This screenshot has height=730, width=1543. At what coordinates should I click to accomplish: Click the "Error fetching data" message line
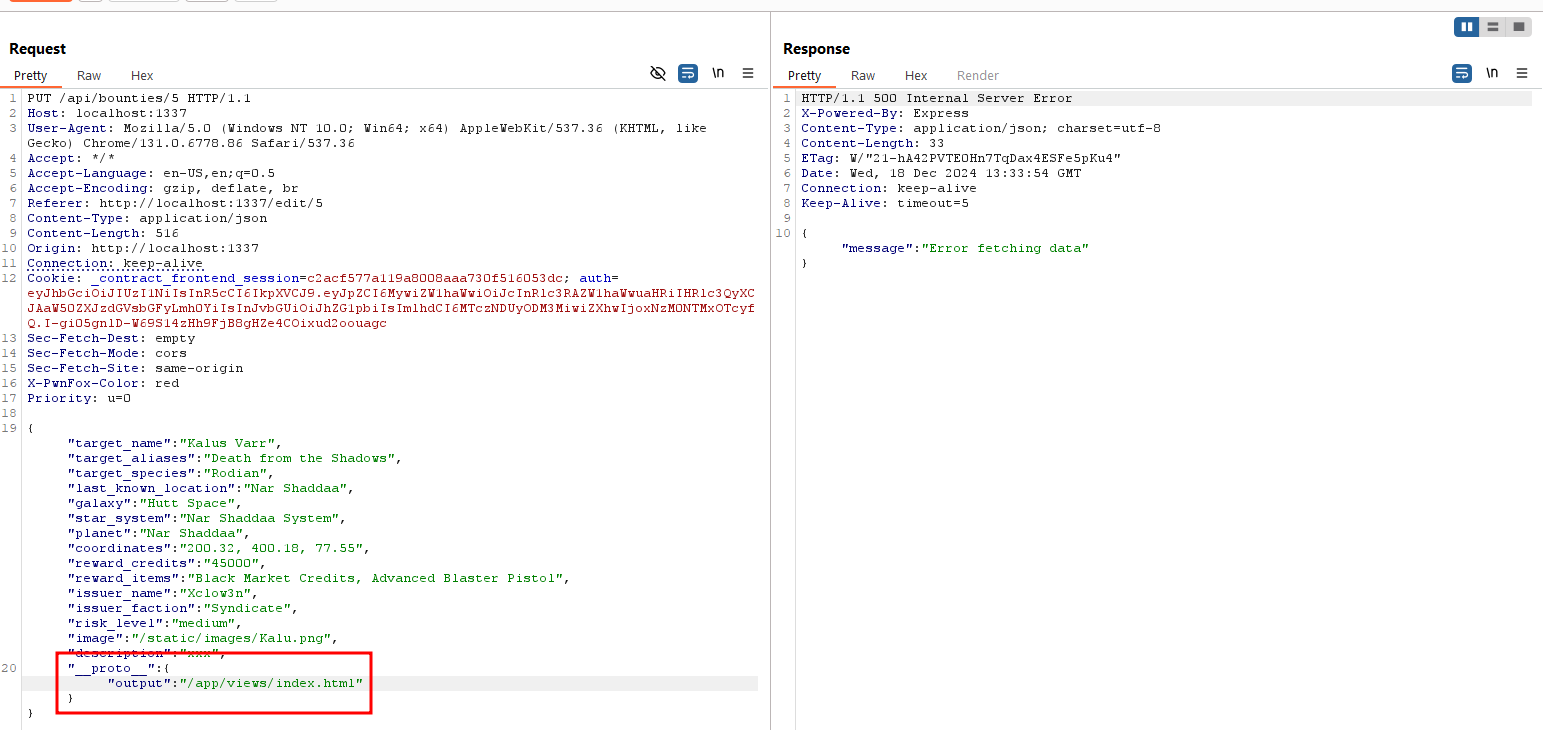coord(965,248)
